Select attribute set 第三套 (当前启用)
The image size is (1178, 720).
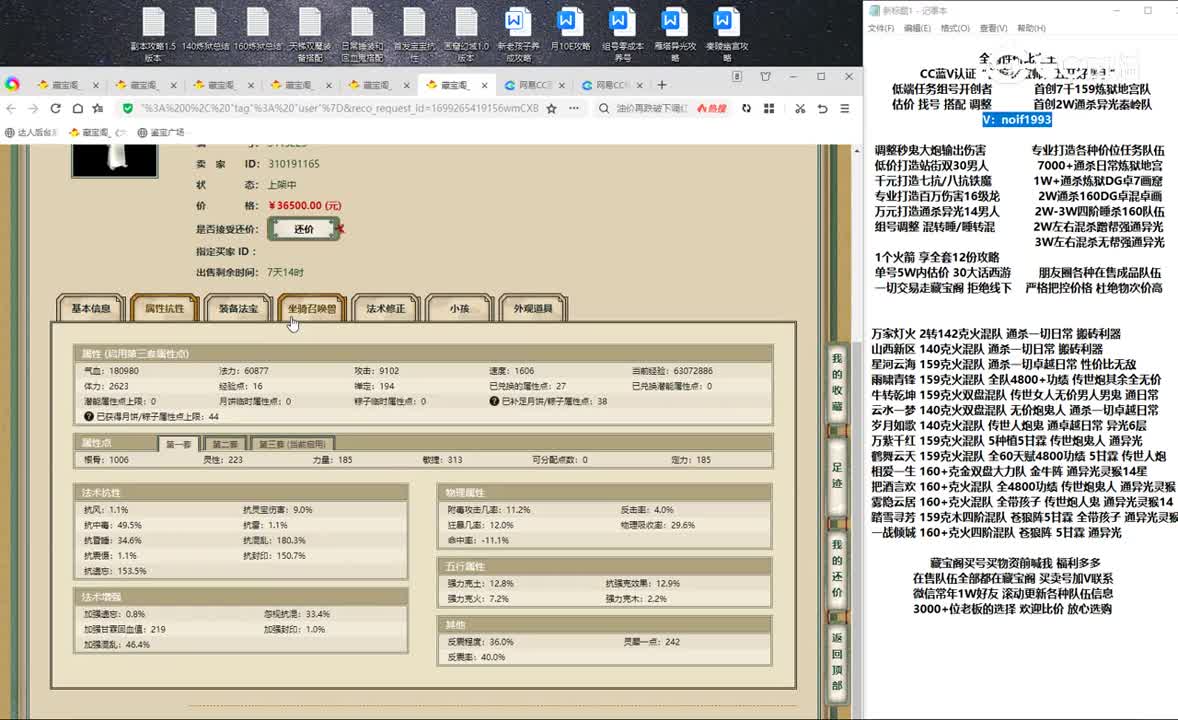pyautogui.click(x=292, y=444)
